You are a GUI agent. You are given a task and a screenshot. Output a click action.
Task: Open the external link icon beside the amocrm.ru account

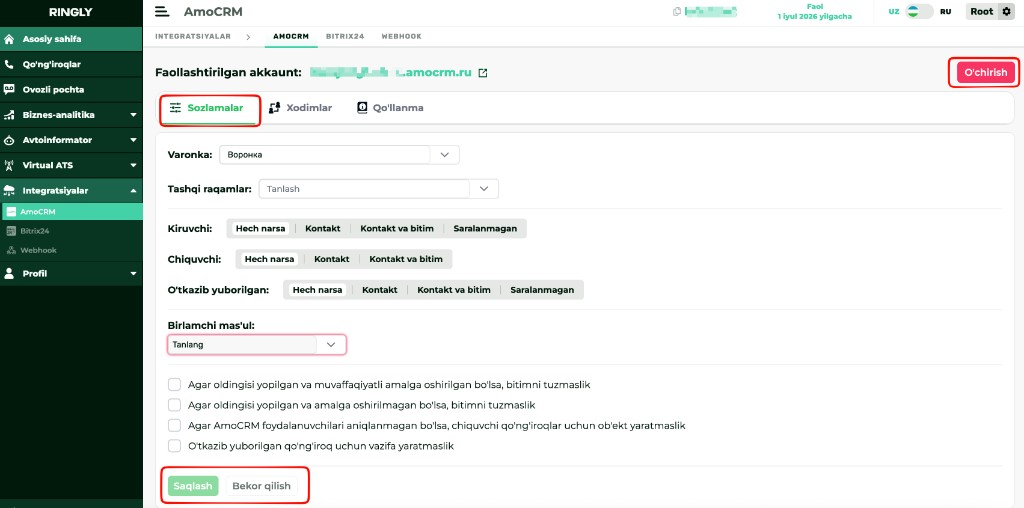click(483, 73)
